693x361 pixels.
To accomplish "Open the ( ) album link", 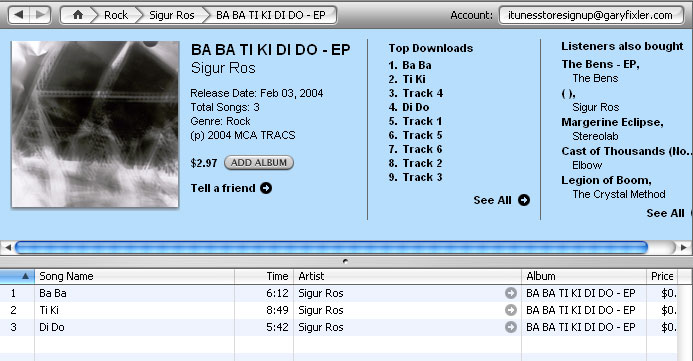I will (x=568, y=94).
